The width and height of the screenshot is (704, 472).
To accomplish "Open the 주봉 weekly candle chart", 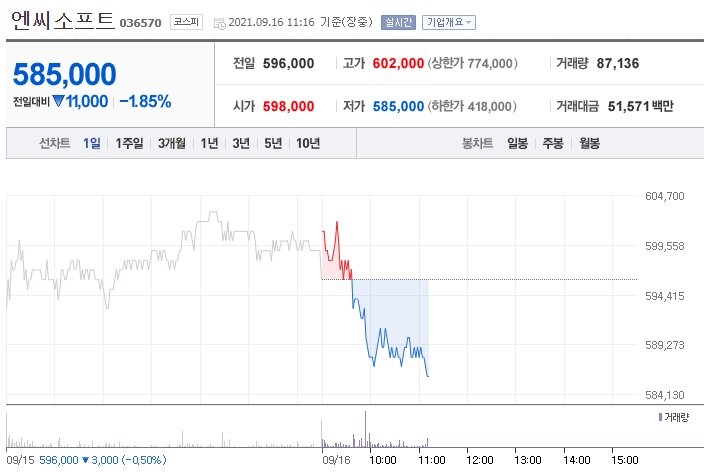I will (x=553, y=143).
